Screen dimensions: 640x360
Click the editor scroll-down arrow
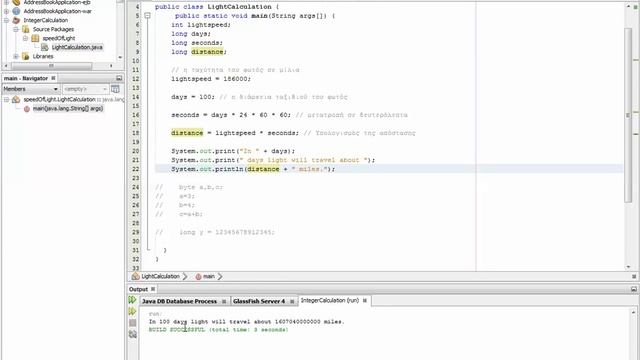[628, 267]
